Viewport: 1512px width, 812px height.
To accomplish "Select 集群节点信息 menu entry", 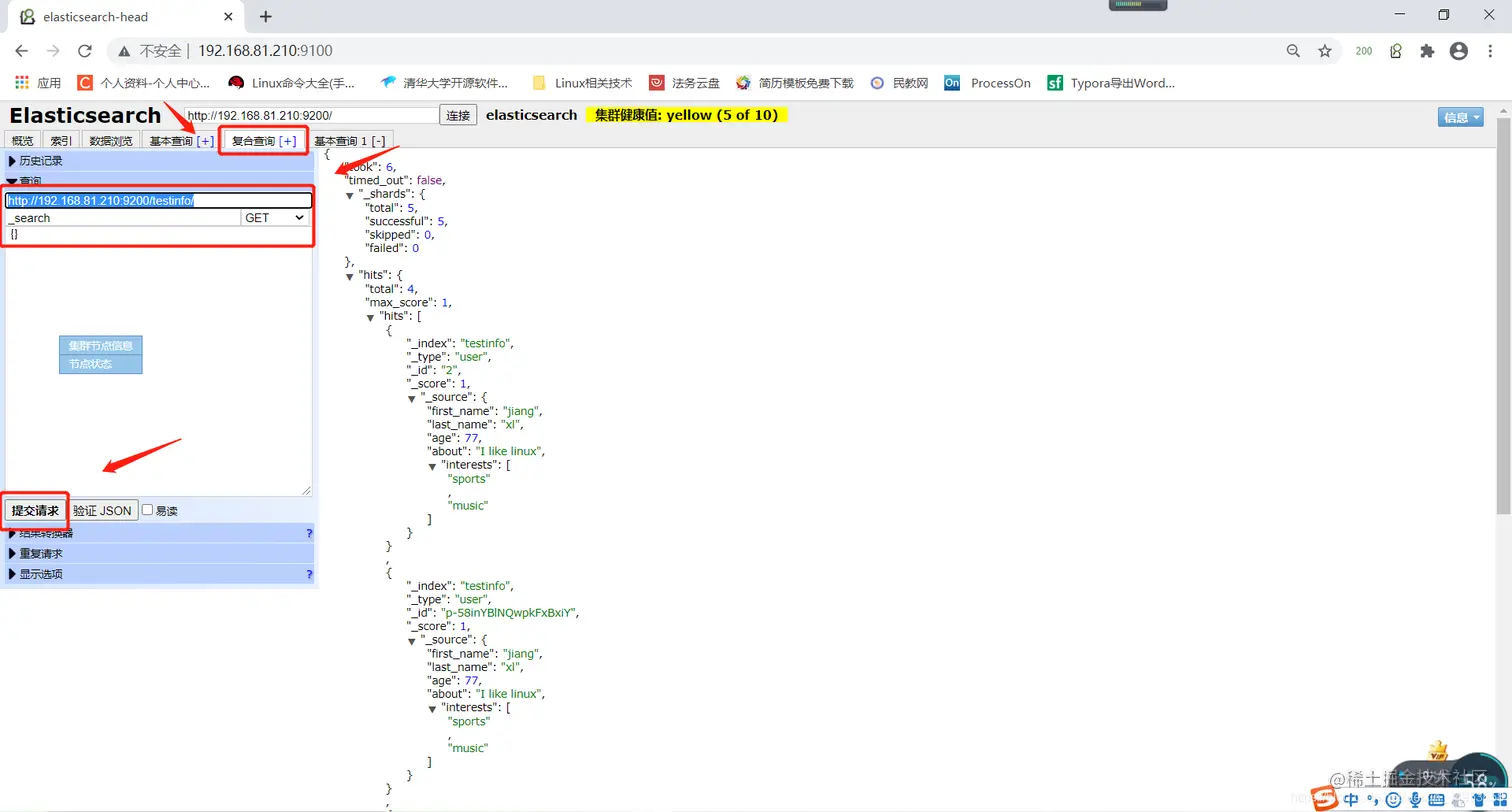I will pyautogui.click(x=101, y=346).
